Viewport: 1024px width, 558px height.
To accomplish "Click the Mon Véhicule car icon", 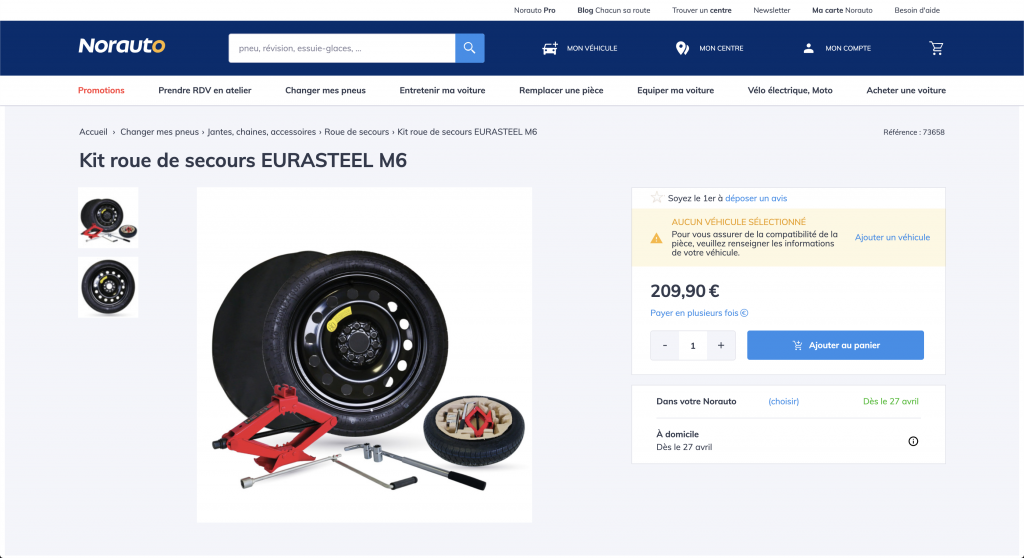I will point(550,48).
